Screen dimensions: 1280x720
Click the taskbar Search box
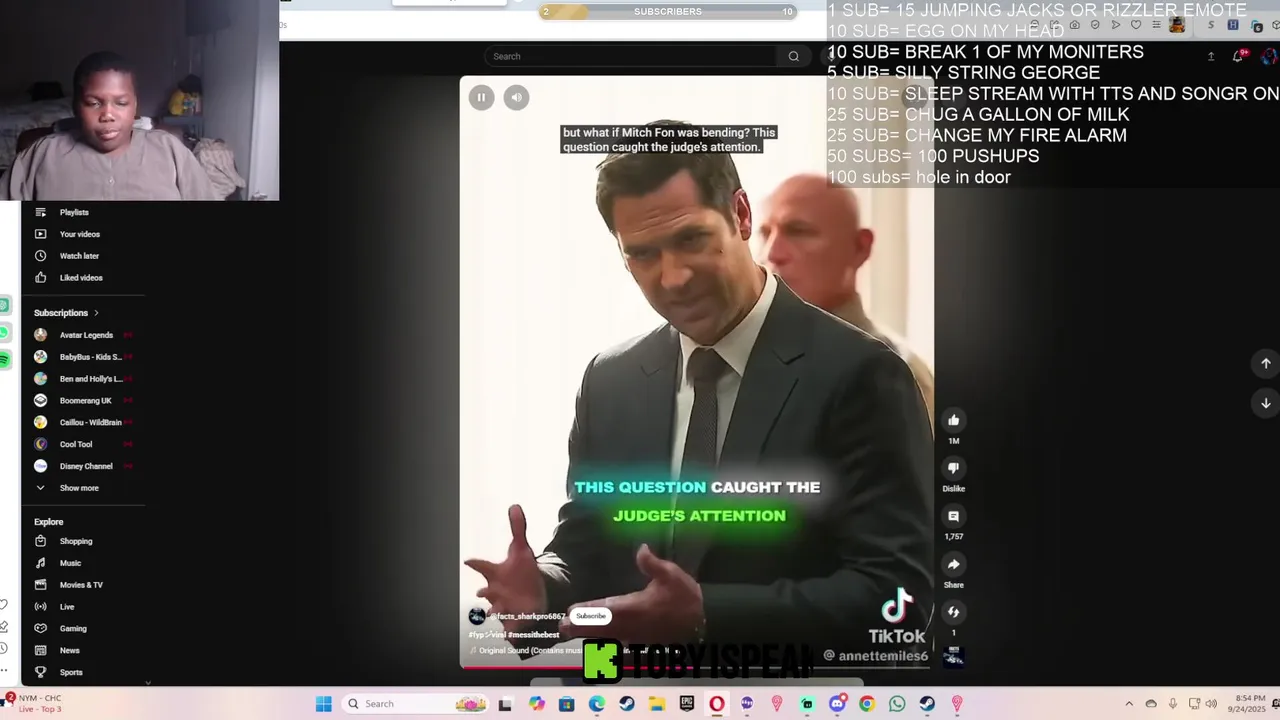tap(415, 704)
